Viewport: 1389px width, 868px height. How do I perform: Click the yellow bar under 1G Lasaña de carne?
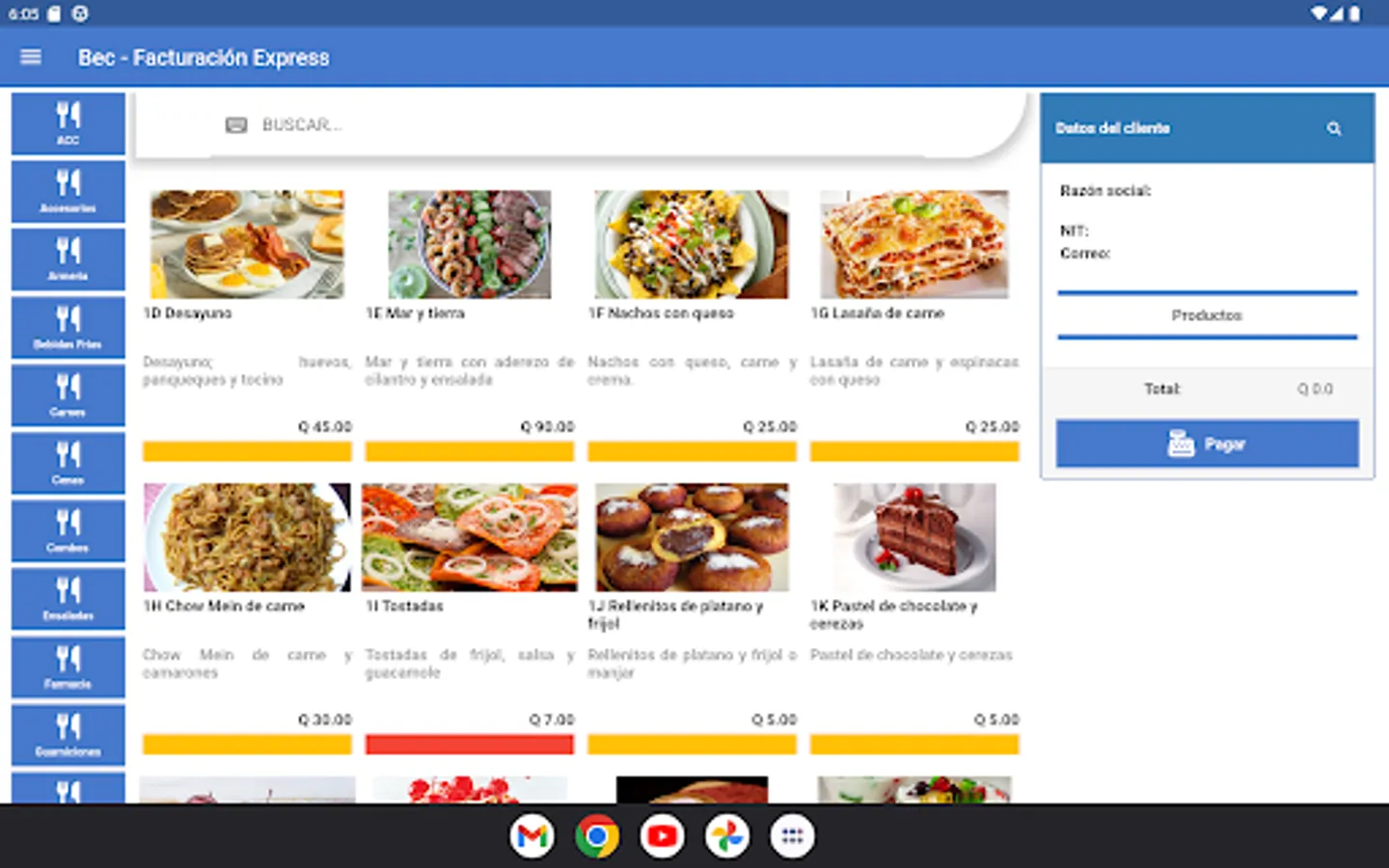tap(914, 451)
